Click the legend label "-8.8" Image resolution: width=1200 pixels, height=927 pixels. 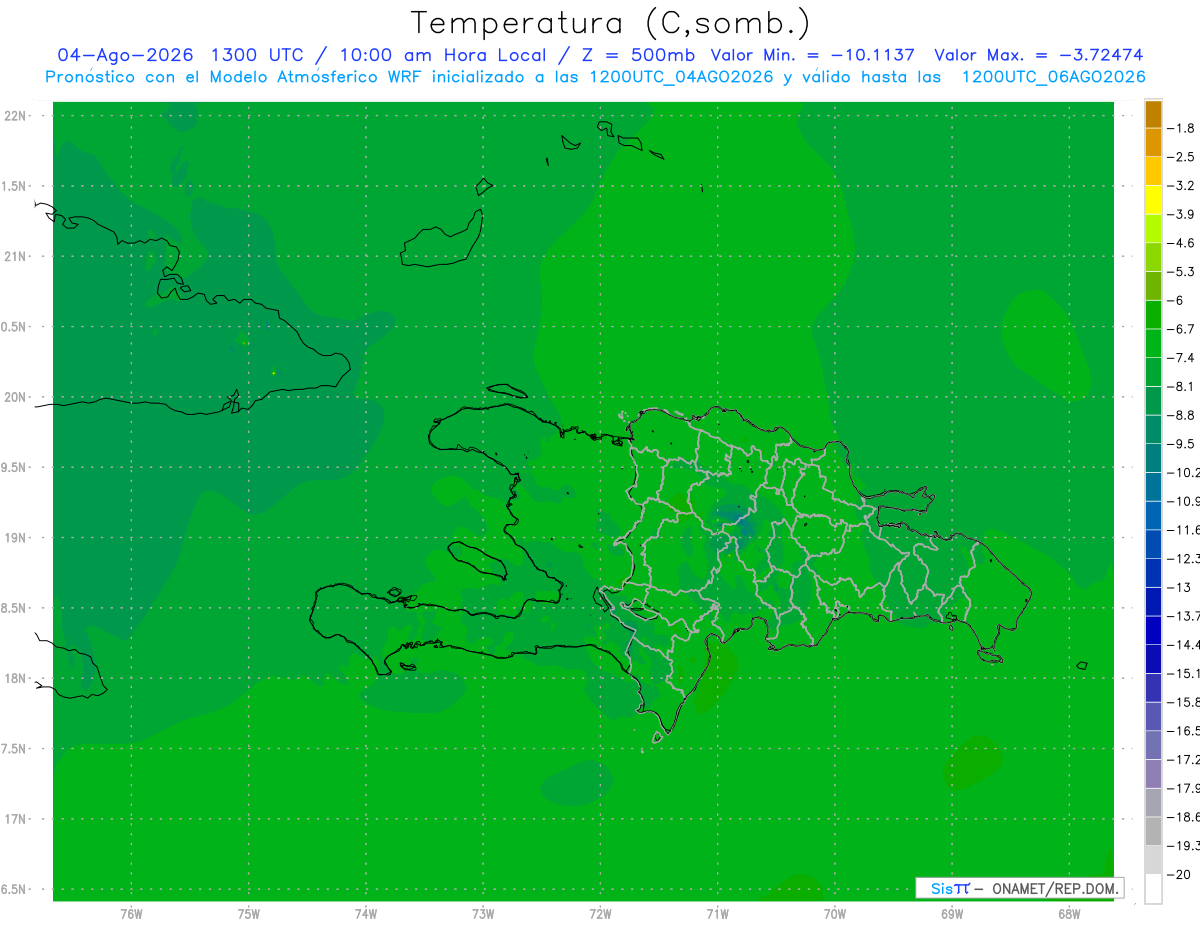(1182, 415)
